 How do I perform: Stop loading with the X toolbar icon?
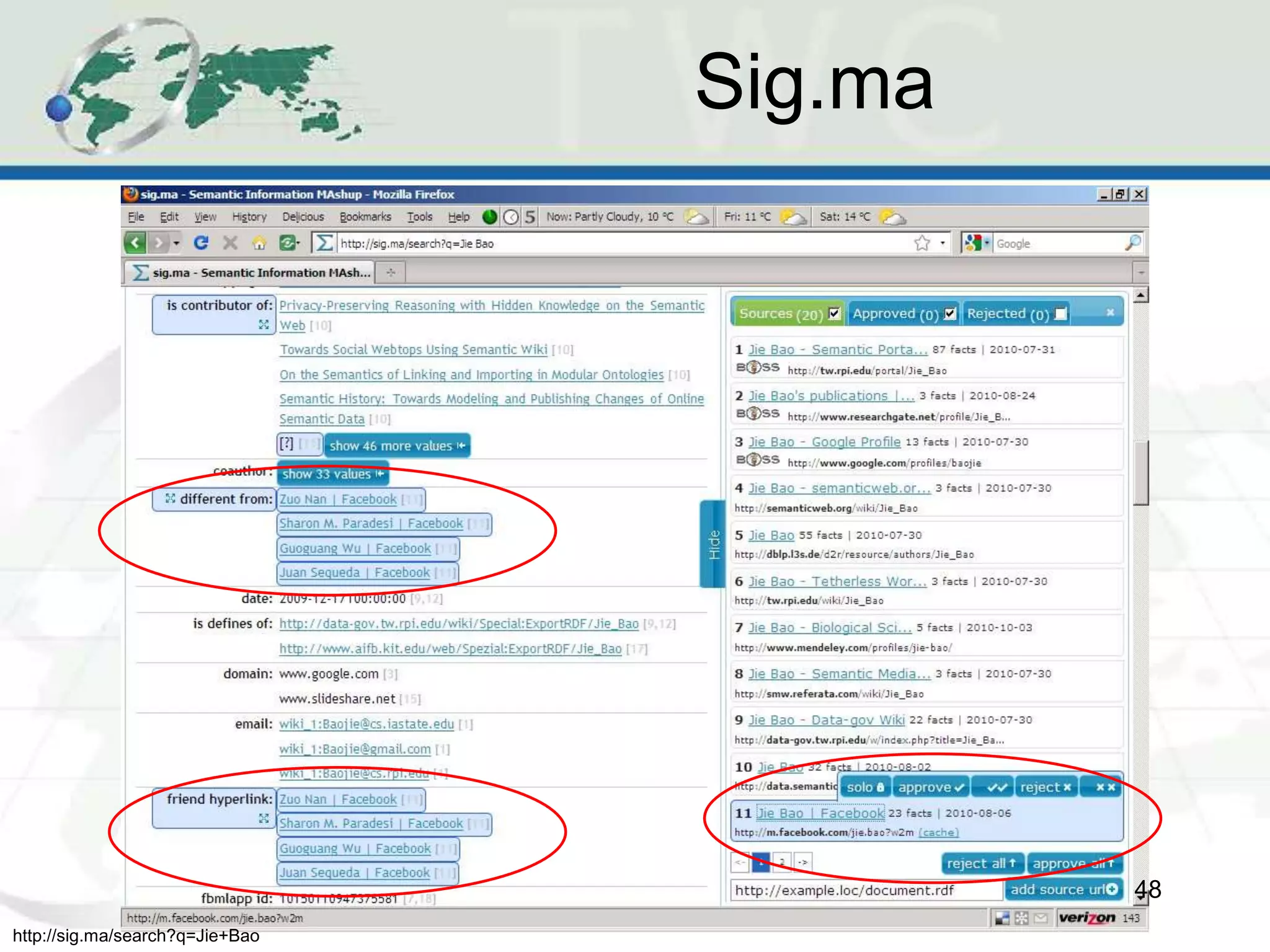[230, 242]
